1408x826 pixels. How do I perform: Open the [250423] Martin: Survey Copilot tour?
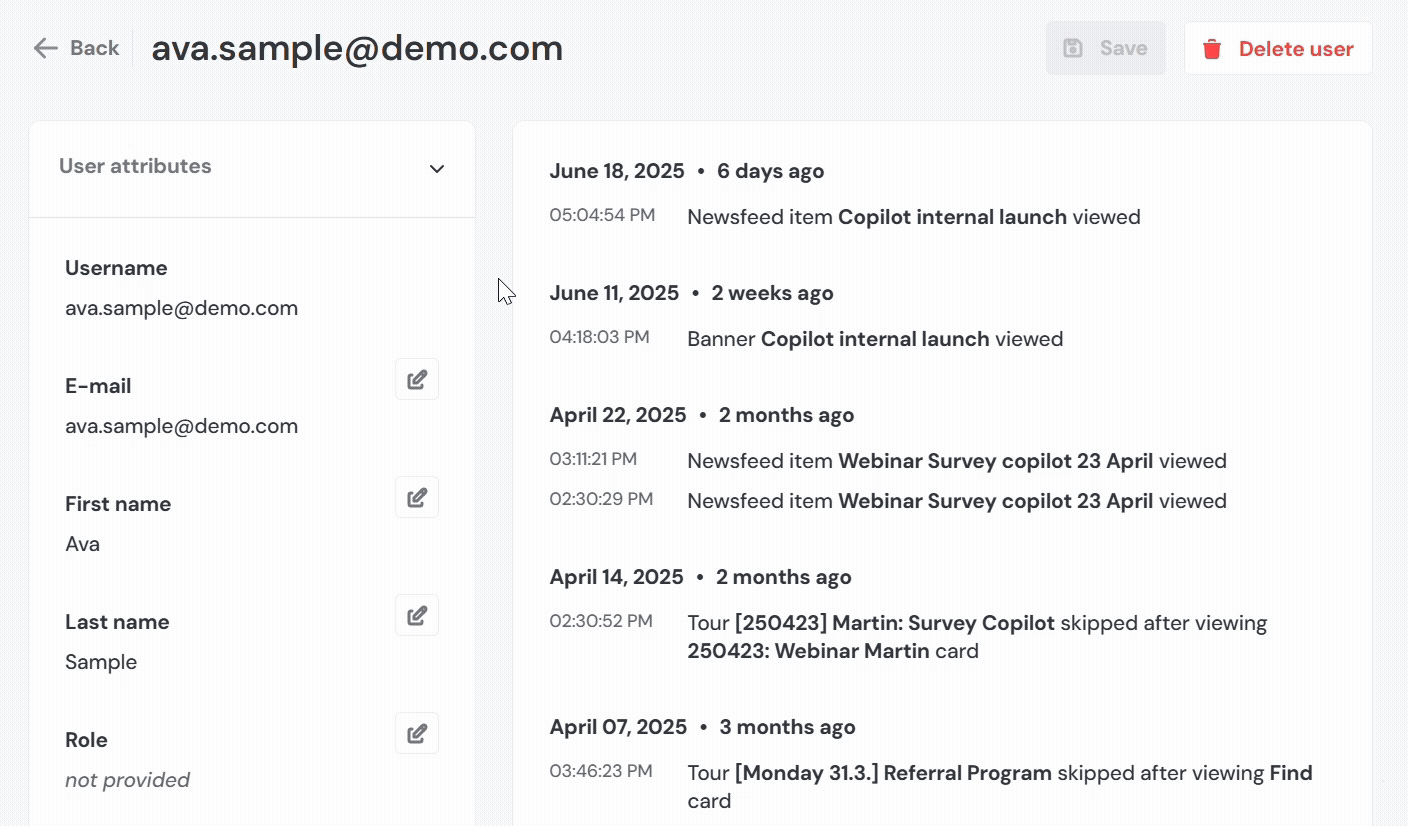point(894,623)
